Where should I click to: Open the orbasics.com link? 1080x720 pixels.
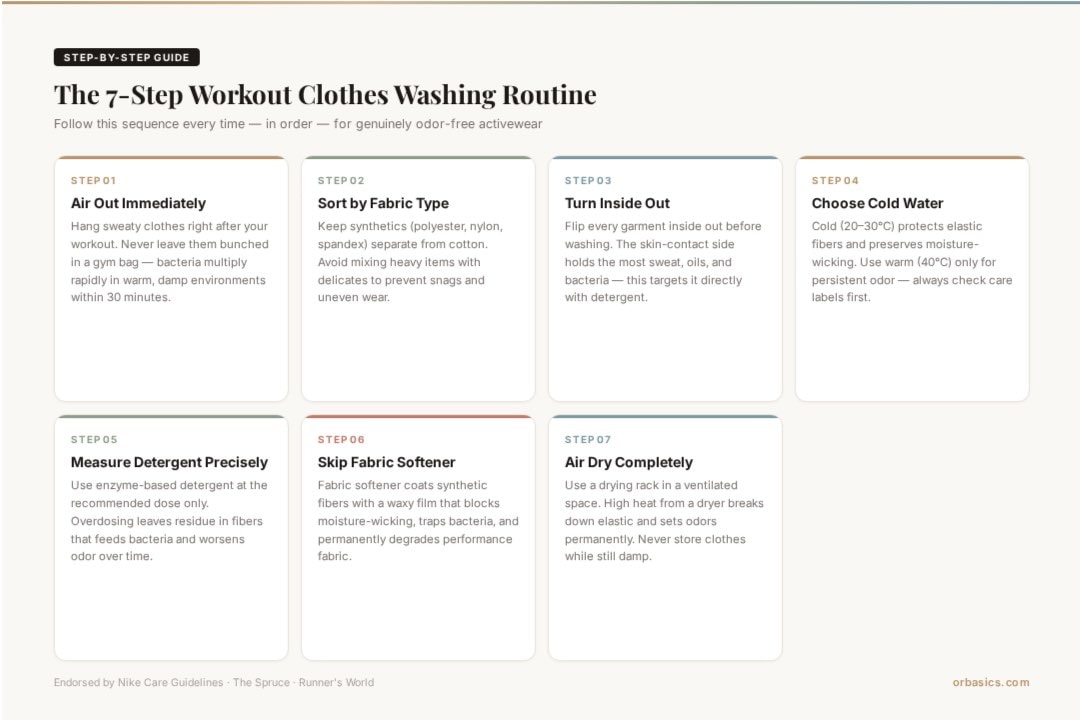coord(990,683)
